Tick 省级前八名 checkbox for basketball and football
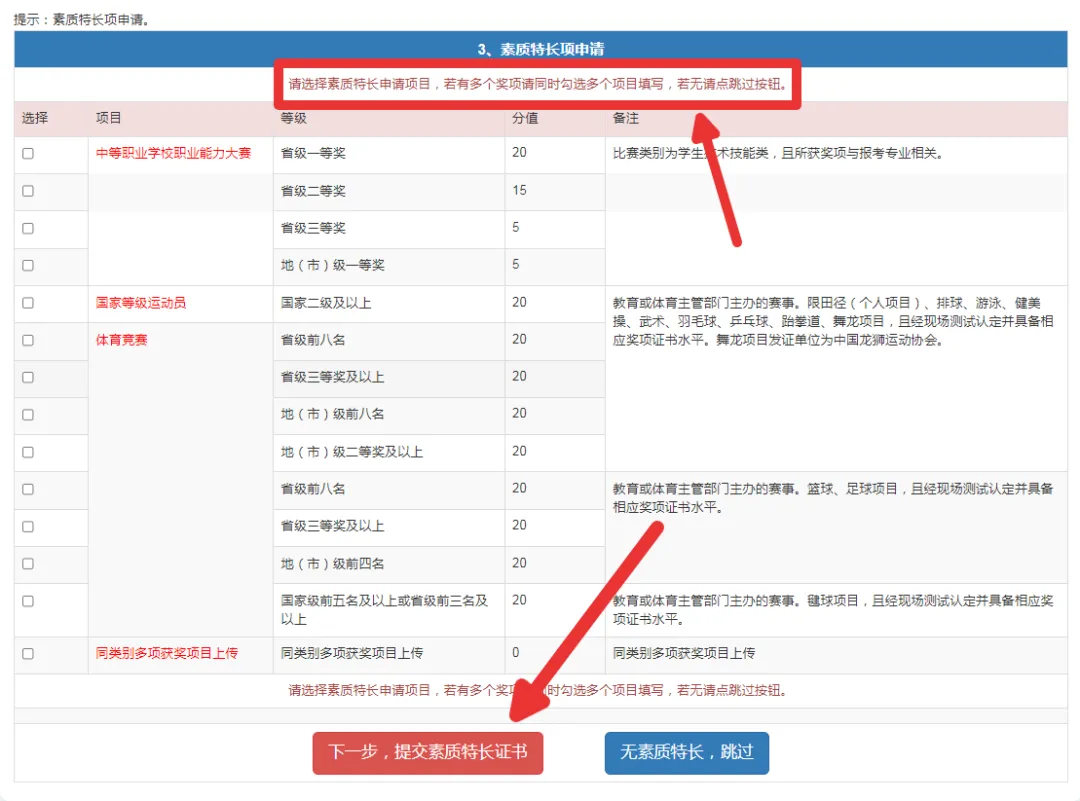This screenshot has height=801, width=1080. [x=28, y=489]
